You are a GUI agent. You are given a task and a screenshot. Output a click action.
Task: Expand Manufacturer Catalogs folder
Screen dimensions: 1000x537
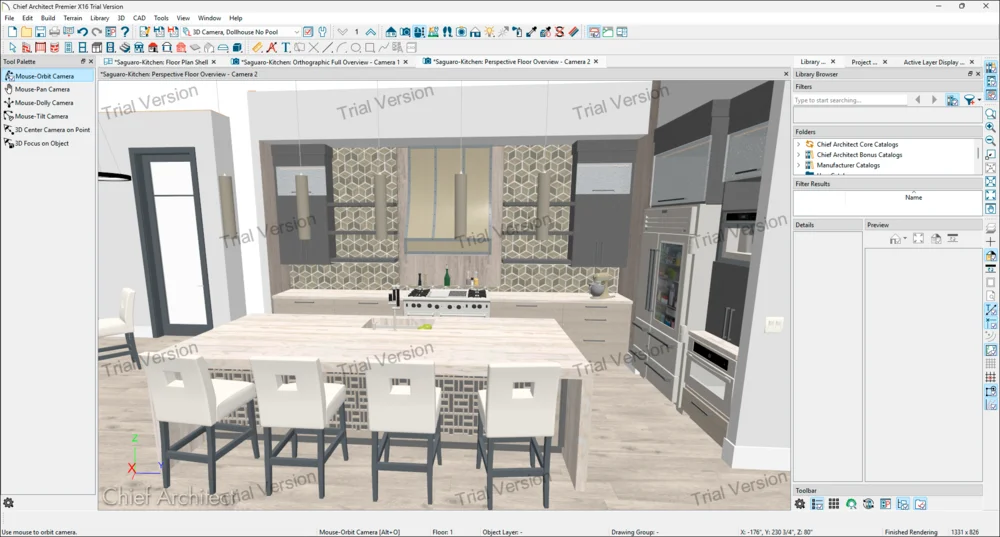798,165
